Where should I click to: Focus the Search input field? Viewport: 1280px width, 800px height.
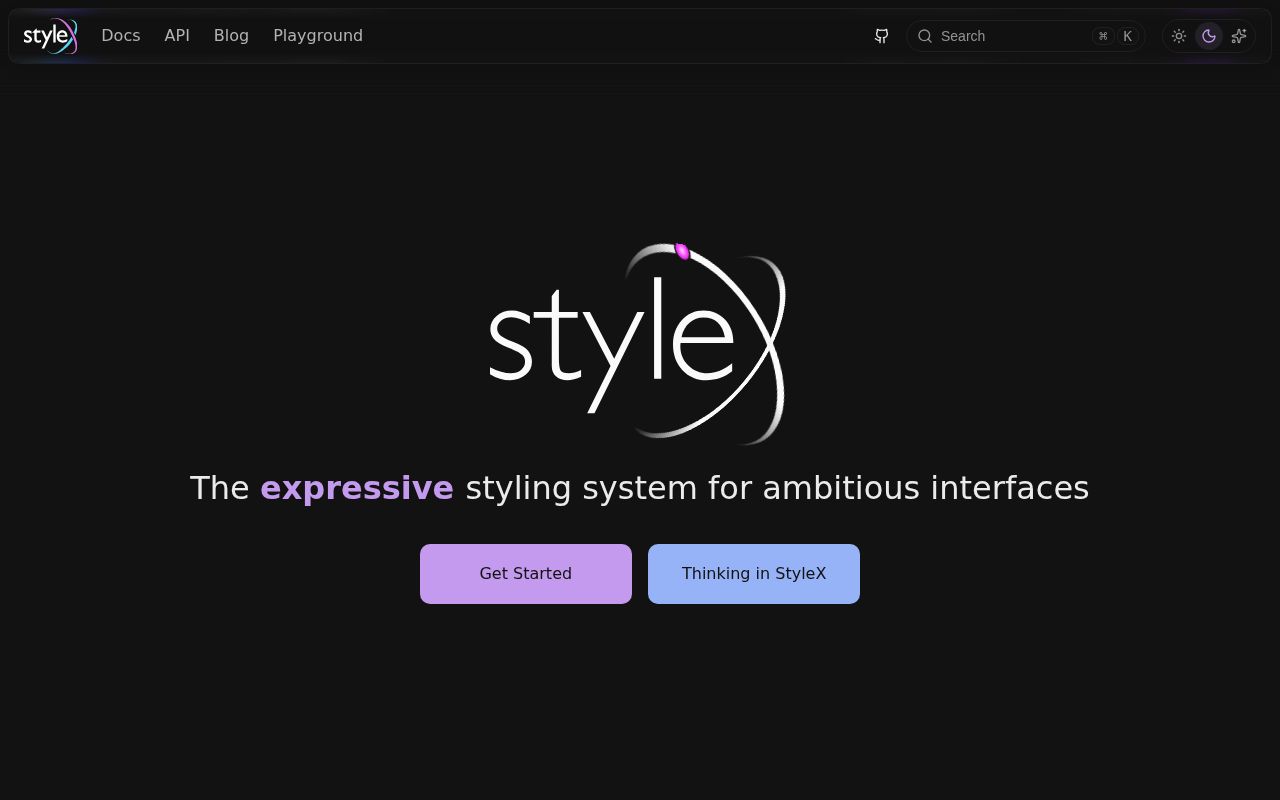click(1026, 36)
